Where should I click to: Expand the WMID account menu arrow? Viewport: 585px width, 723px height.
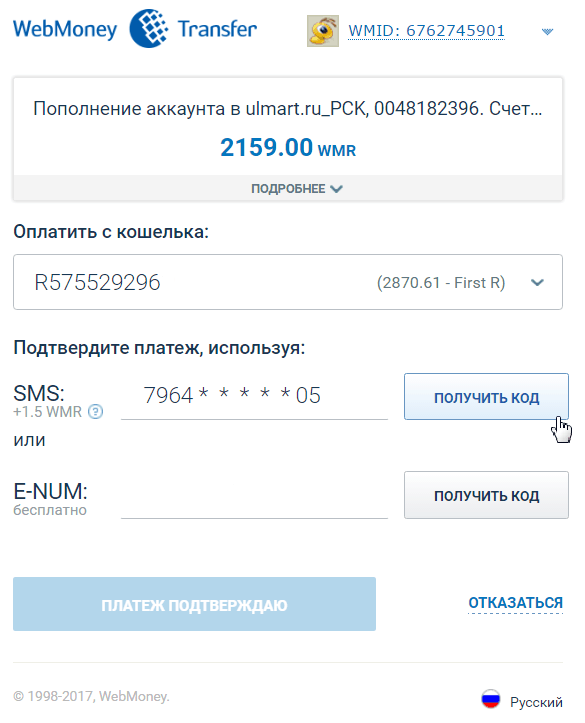click(547, 31)
